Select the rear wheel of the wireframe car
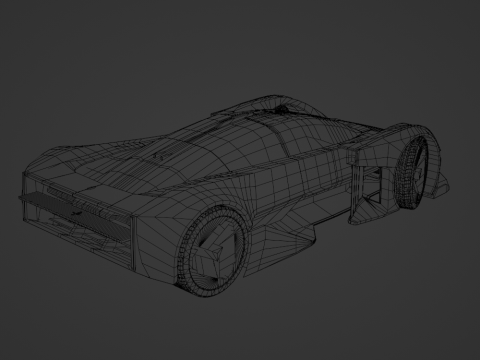 (x=411, y=172)
